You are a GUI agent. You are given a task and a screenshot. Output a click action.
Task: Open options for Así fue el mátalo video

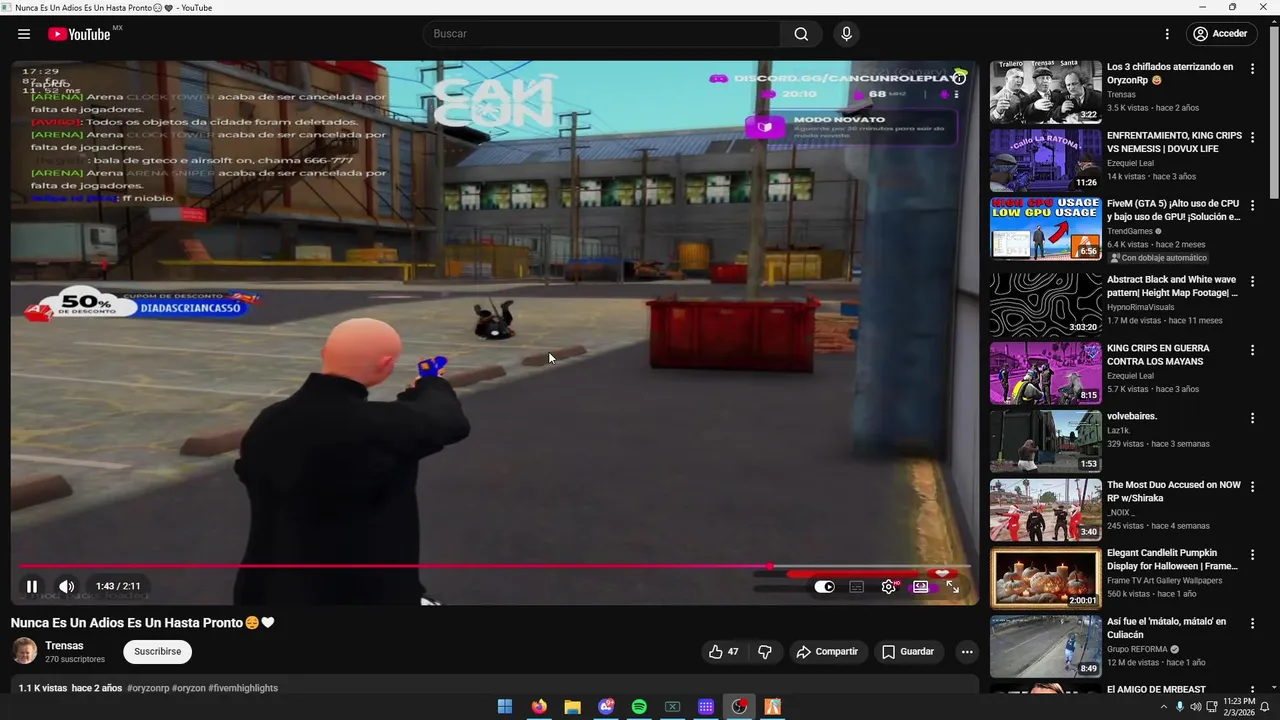click(x=1252, y=623)
